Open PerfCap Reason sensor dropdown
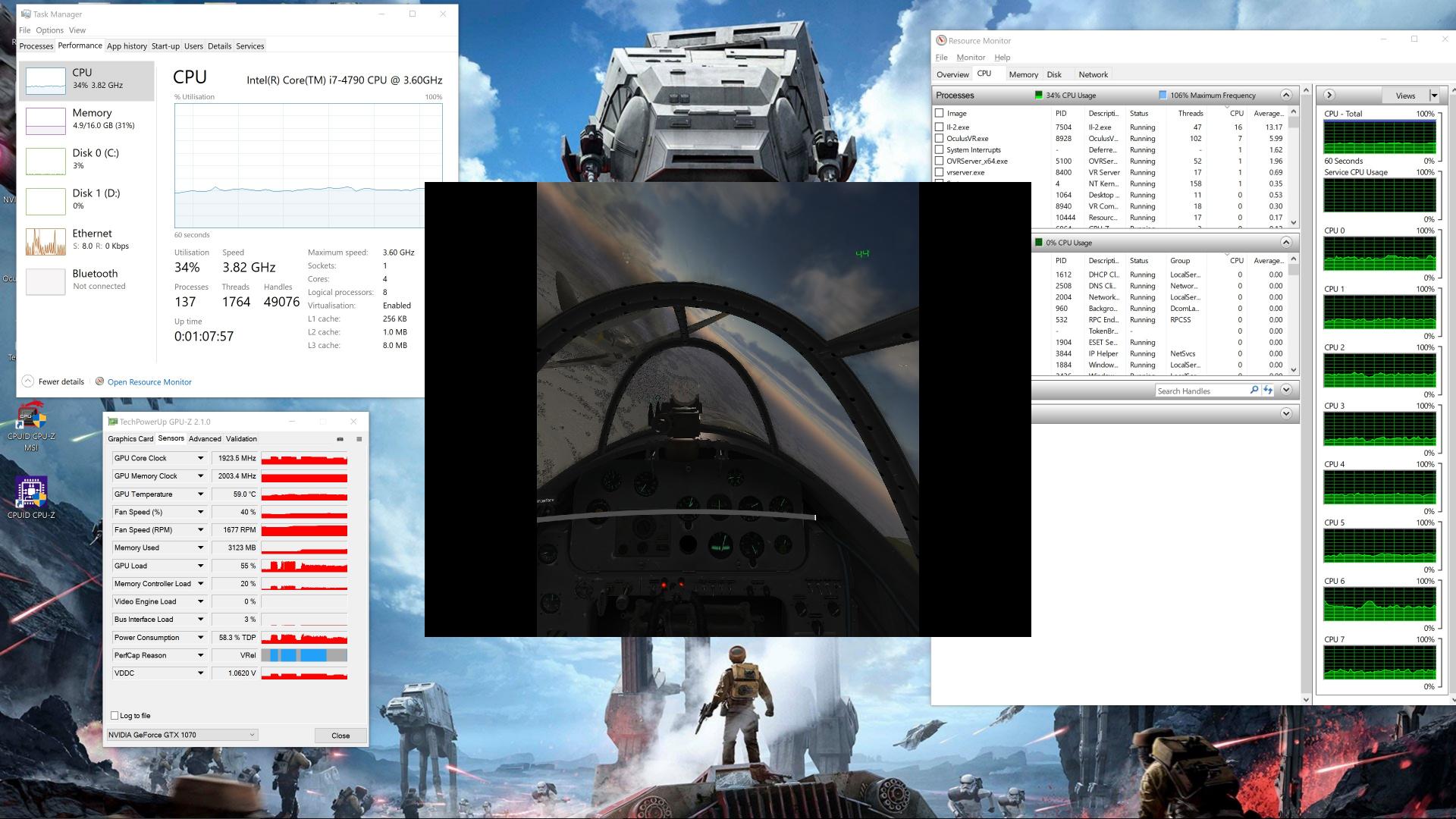 [x=200, y=655]
